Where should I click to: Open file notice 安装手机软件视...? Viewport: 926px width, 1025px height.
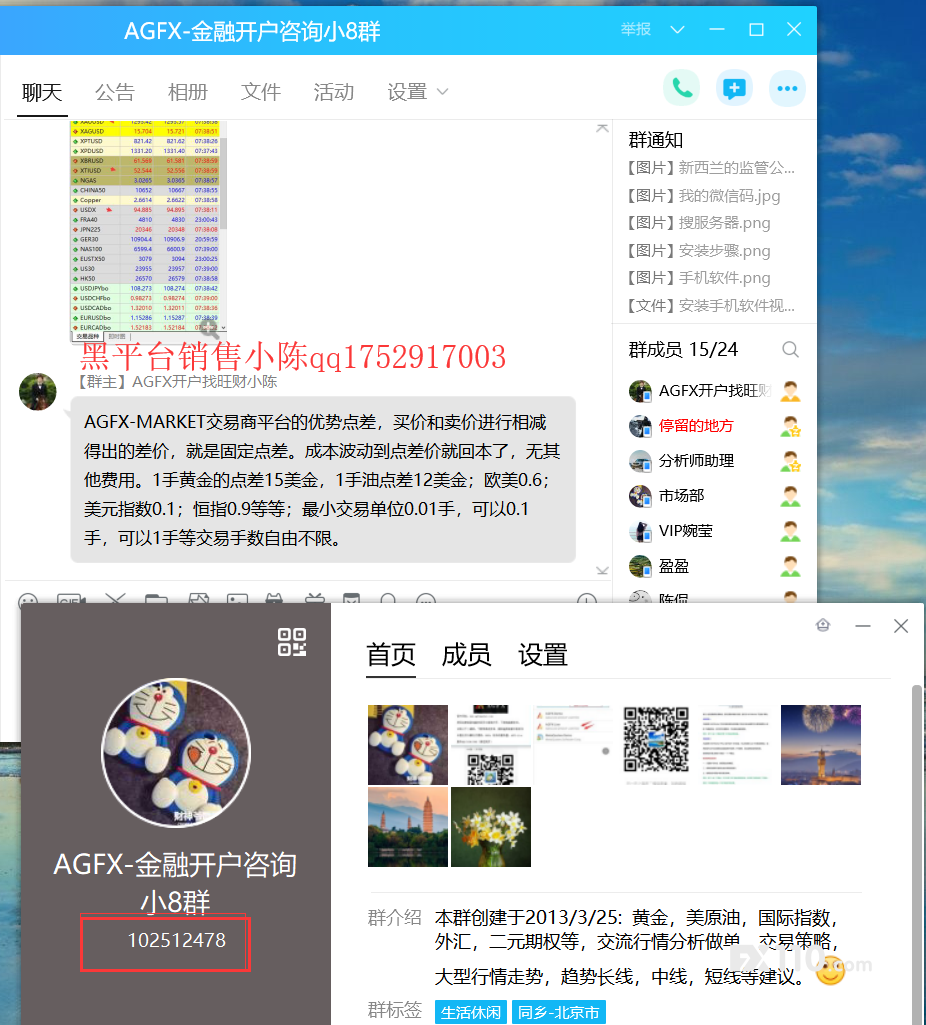pyautogui.click(x=711, y=305)
